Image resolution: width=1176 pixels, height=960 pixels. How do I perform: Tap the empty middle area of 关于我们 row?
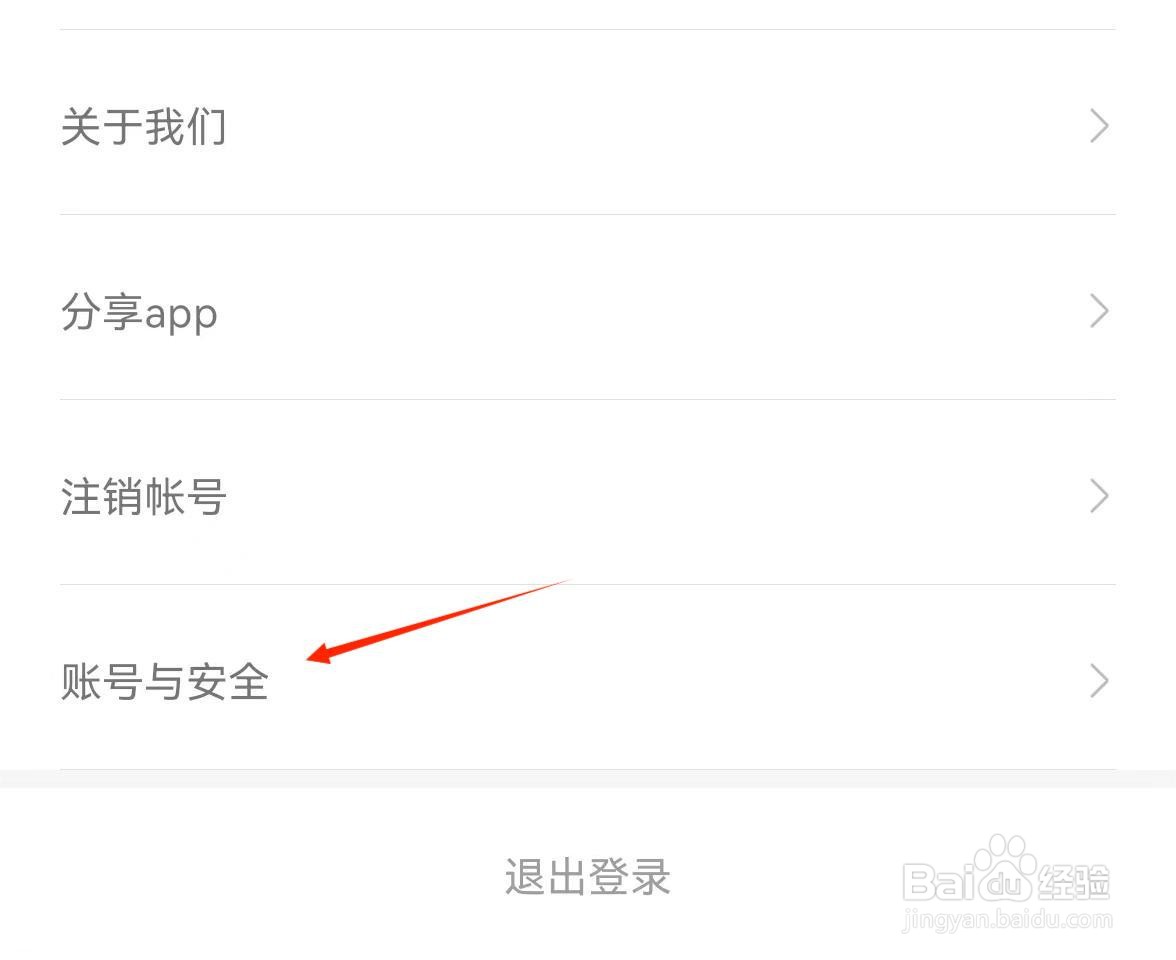652,123
